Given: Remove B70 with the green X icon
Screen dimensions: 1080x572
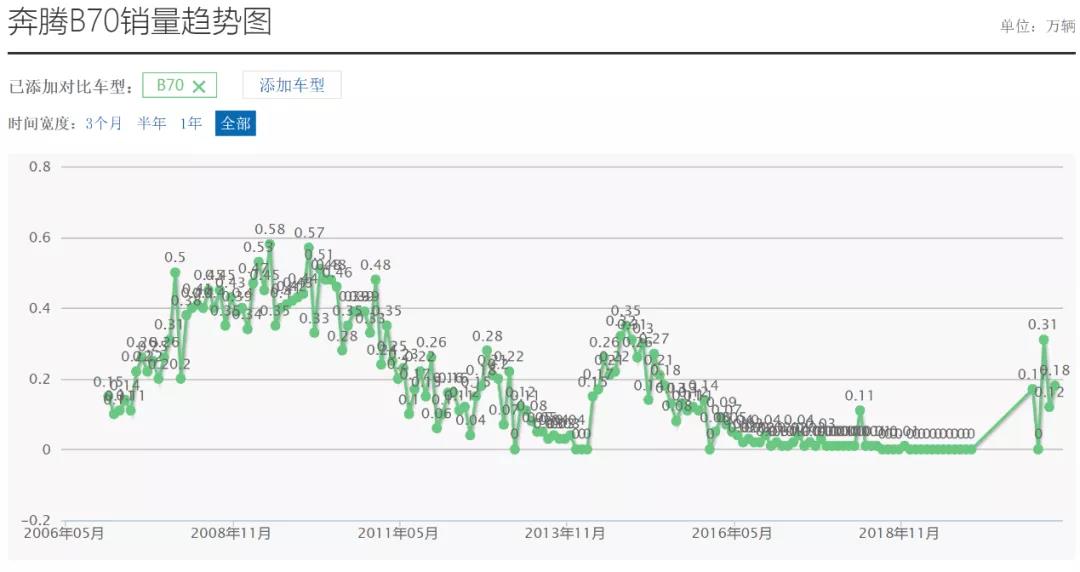Looking at the screenshot, I should point(199,86).
